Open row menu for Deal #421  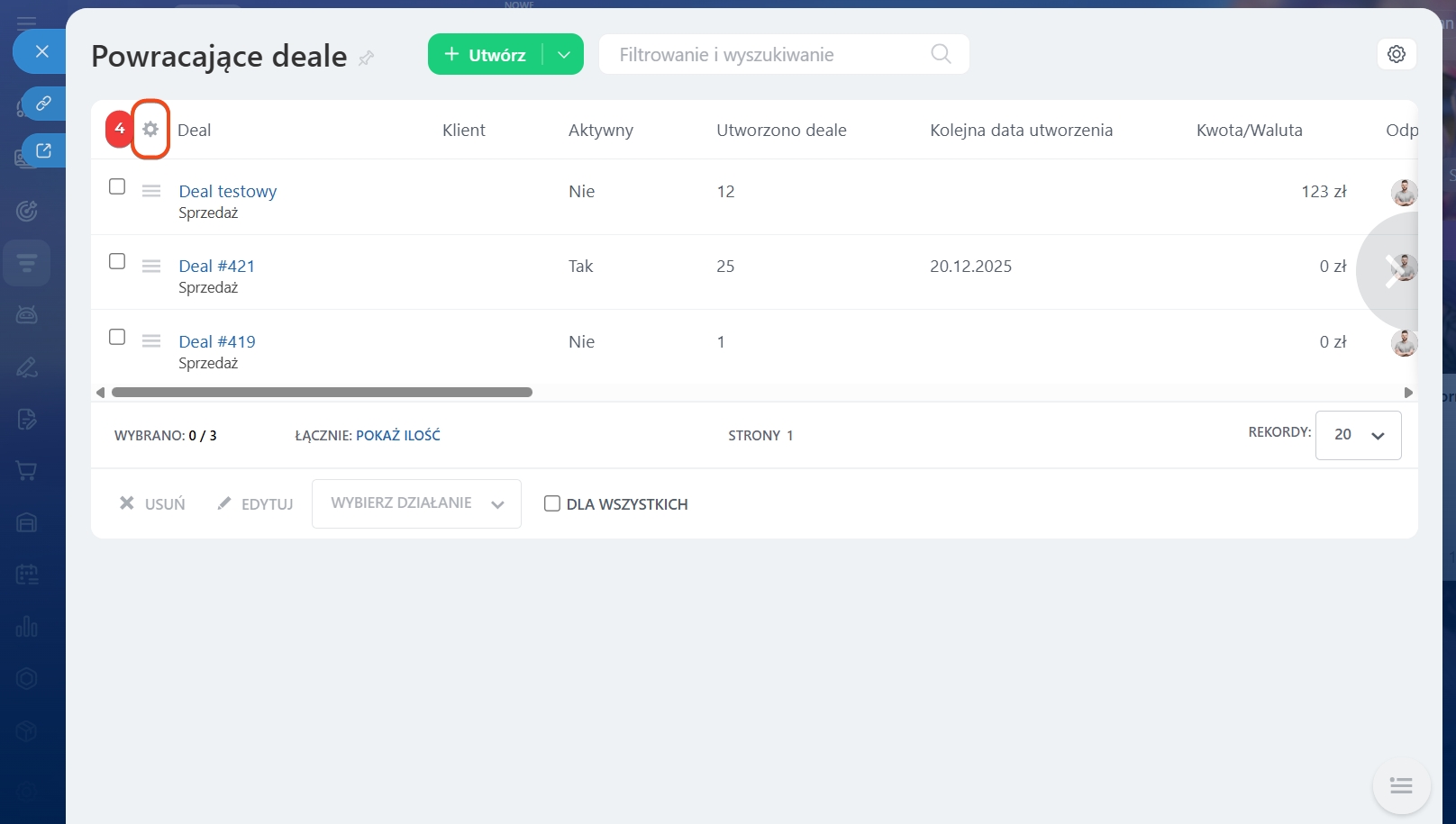coord(151,266)
